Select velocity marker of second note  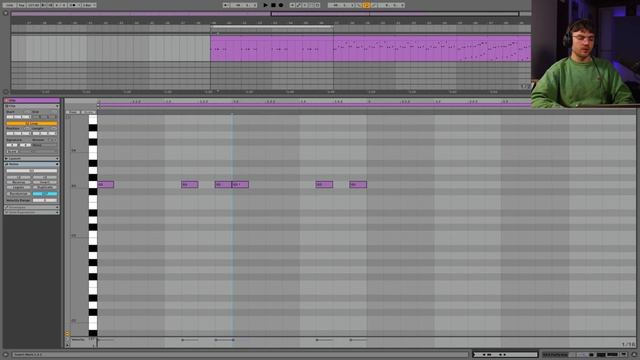pyautogui.click(x=182, y=340)
